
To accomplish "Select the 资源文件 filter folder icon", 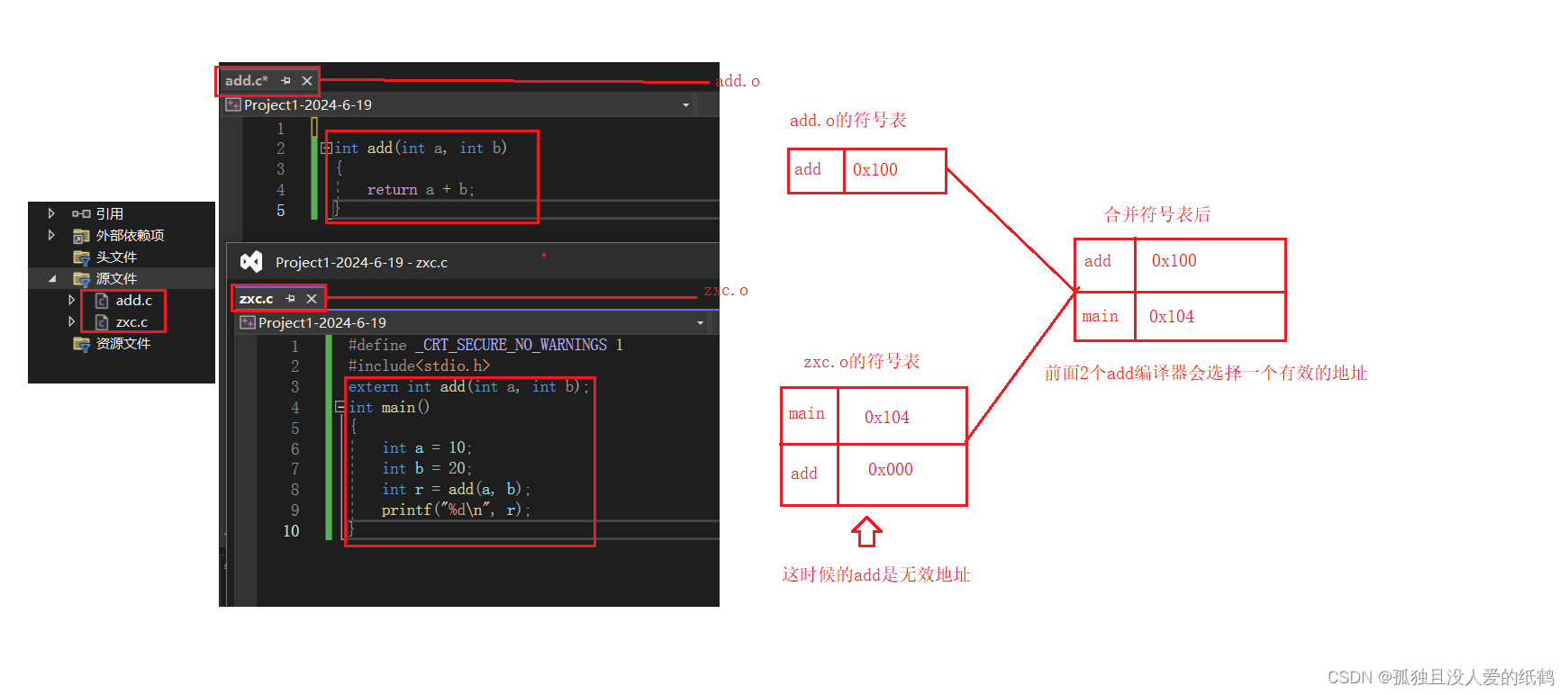I will [81, 343].
